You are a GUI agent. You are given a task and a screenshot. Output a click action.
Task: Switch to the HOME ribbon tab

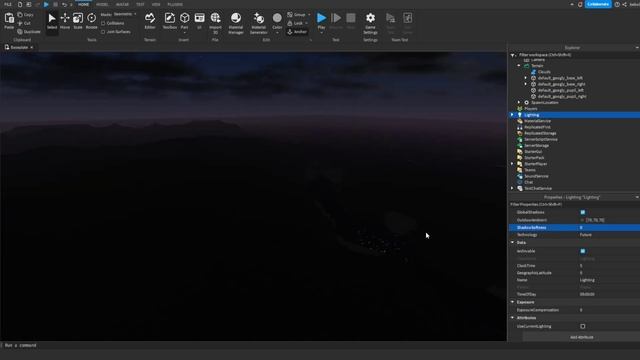83,4
